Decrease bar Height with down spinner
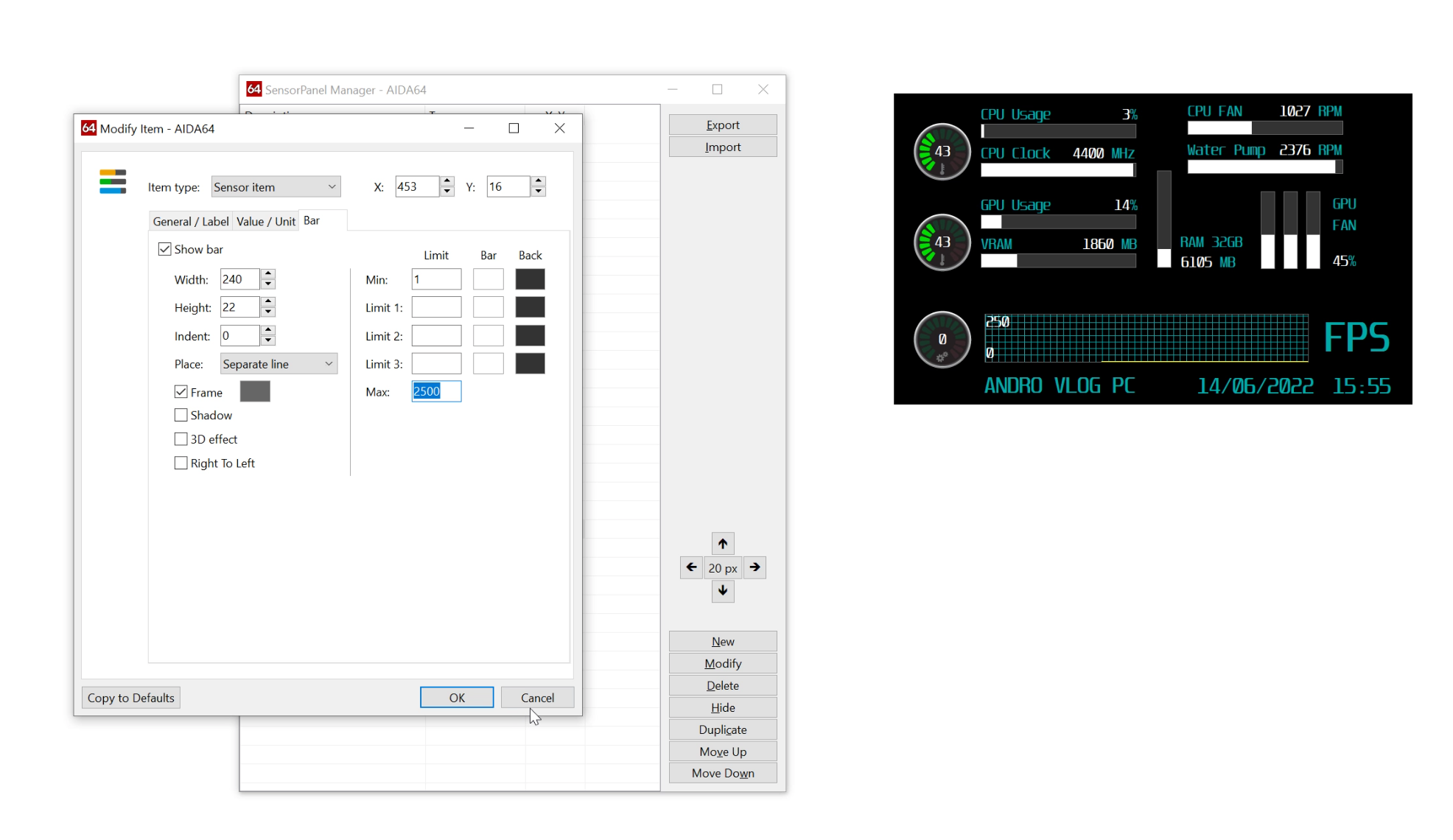 point(268,312)
